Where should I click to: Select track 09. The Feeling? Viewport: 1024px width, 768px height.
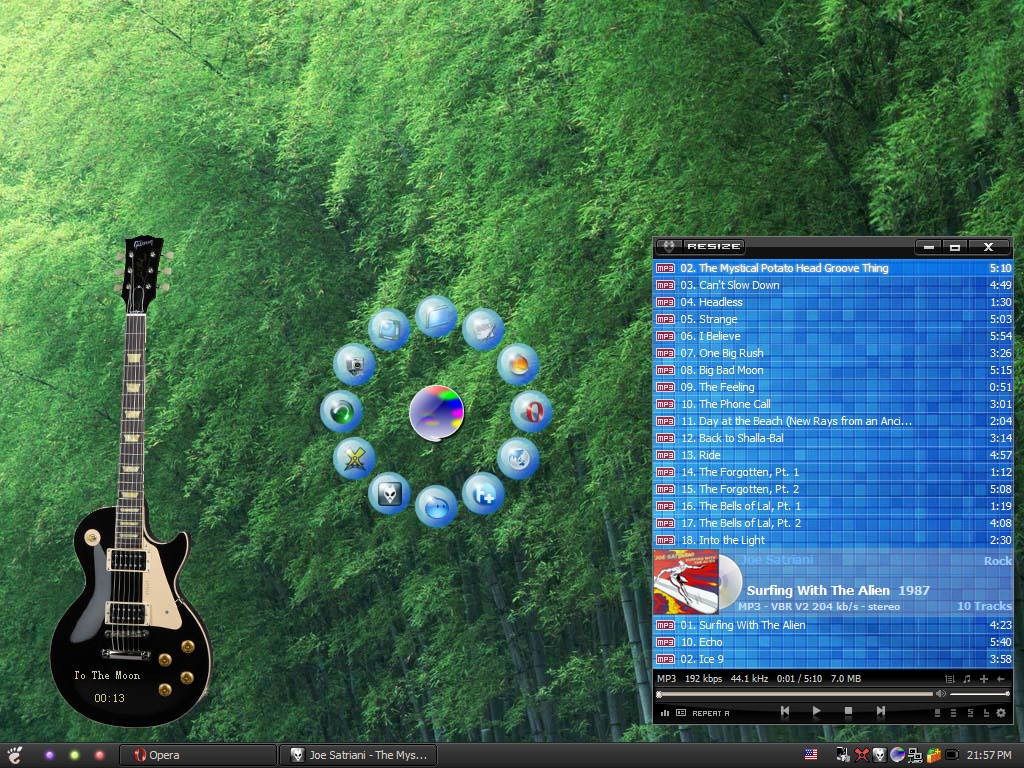click(x=833, y=387)
